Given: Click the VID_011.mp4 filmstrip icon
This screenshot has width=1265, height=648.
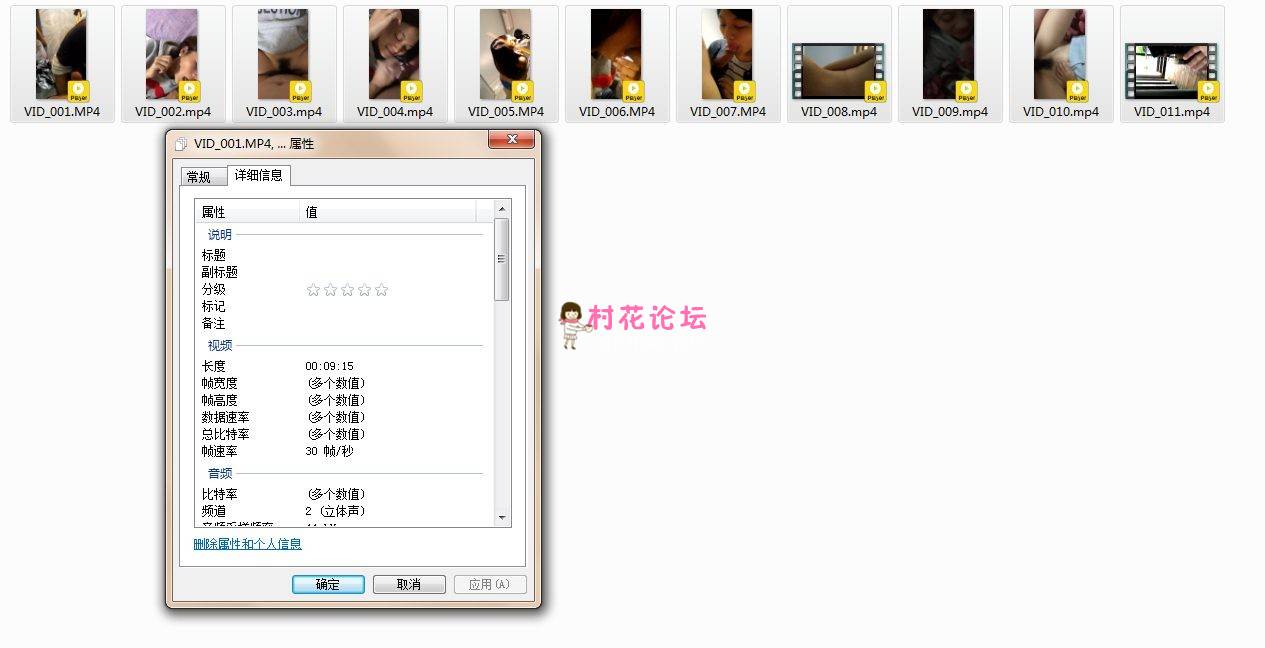Looking at the screenshot, I should point(1171,70).
